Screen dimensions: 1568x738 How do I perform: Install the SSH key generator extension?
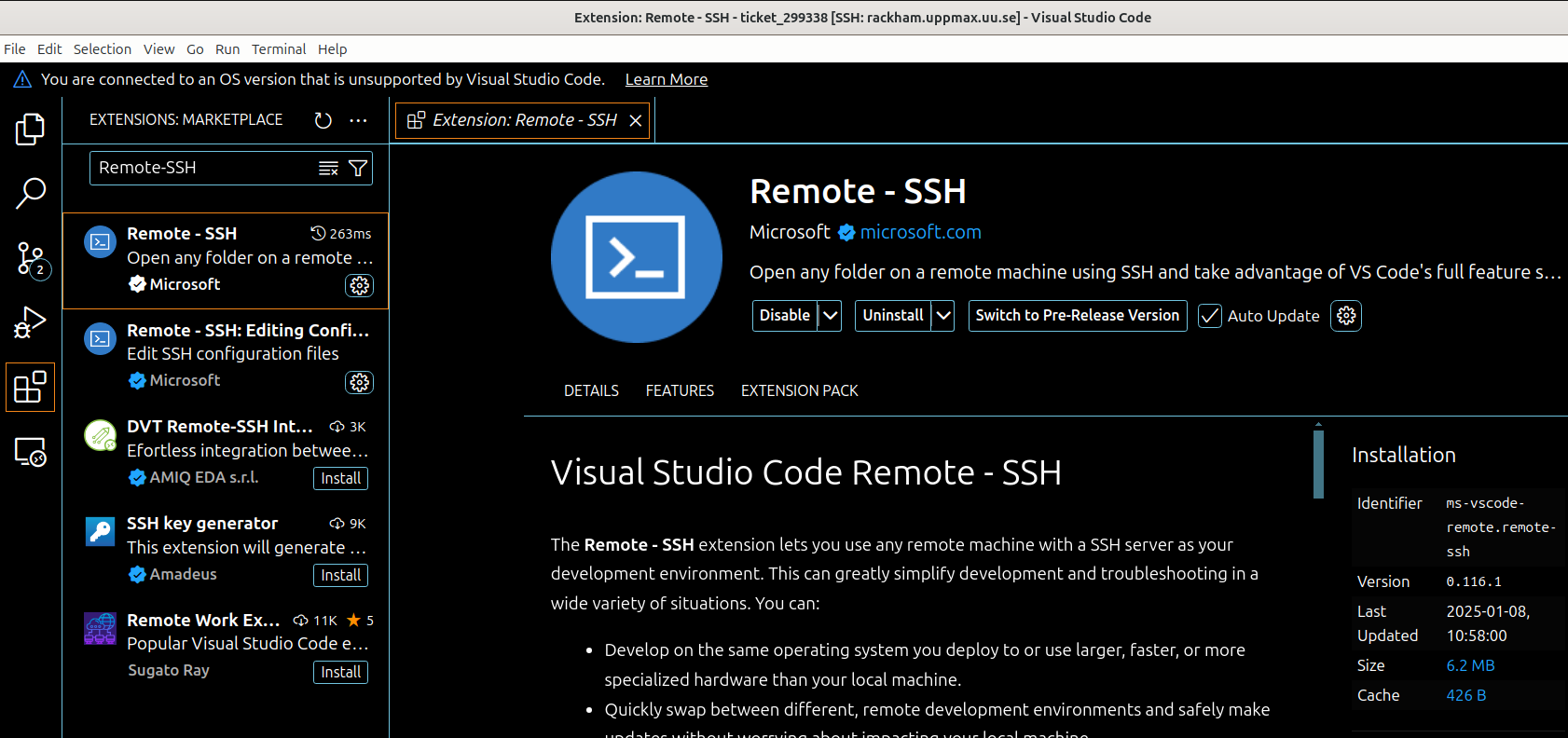[x=340, y=576]
